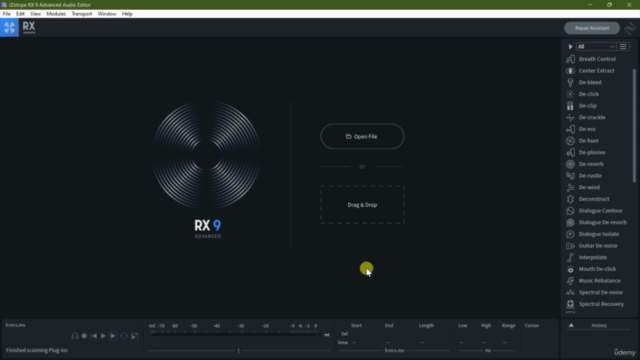Screen dimensions: 640x360
Task: Click the RX logo home tab icon
Action: (9, 28)
